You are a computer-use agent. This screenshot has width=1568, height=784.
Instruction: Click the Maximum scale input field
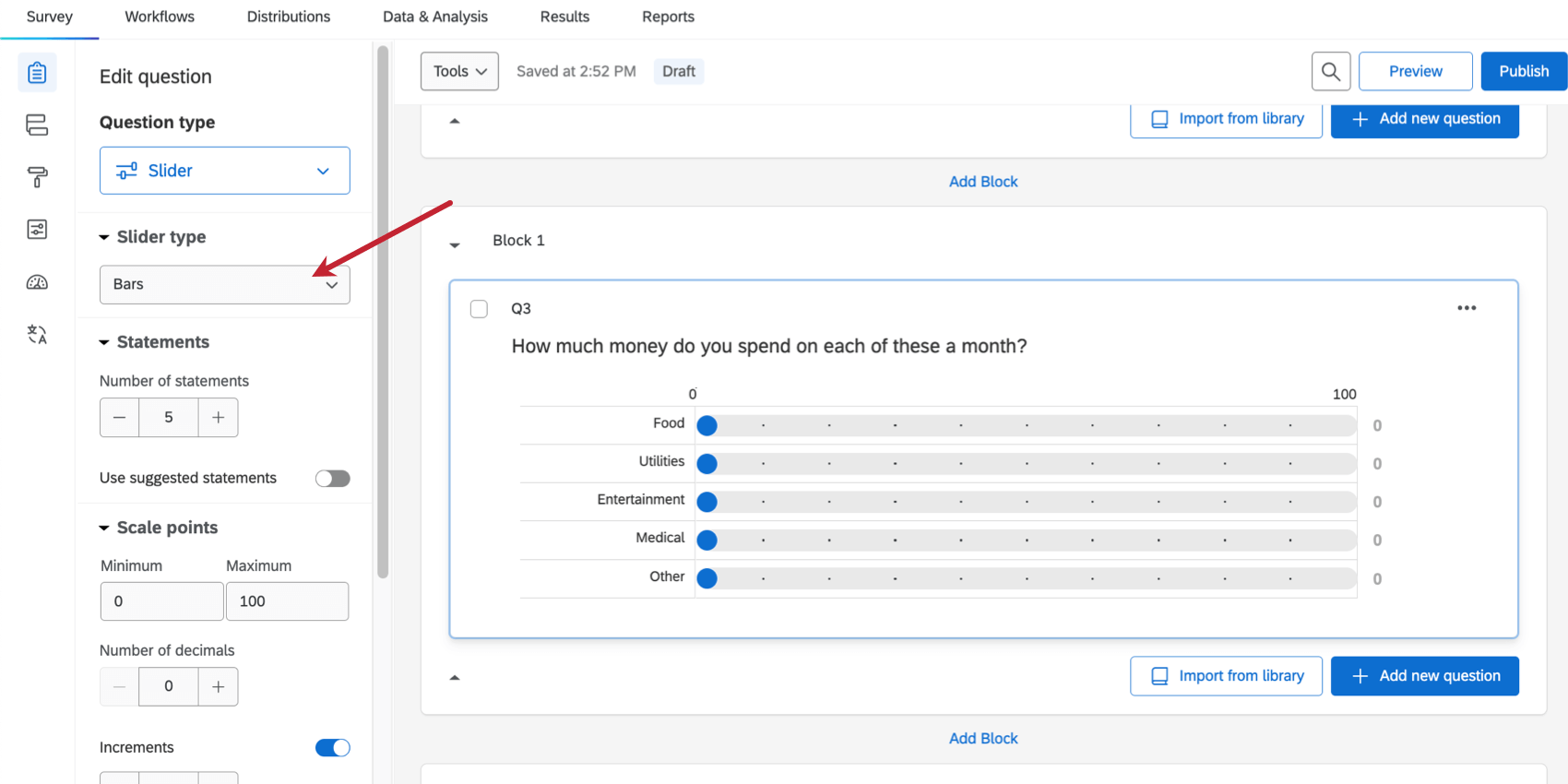287,601
